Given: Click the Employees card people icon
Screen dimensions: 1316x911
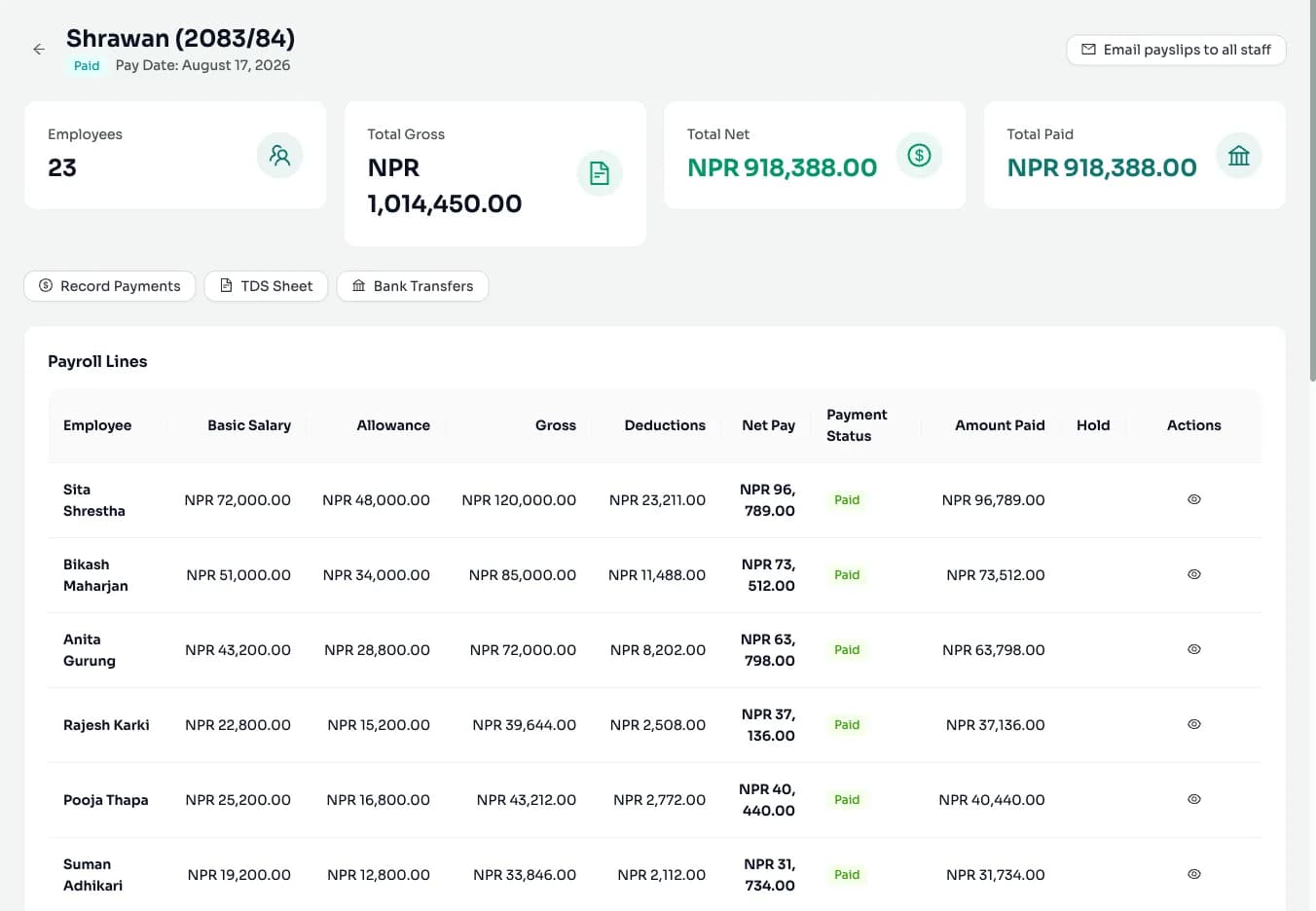Looking at the screenshot, I should [279, 156].
